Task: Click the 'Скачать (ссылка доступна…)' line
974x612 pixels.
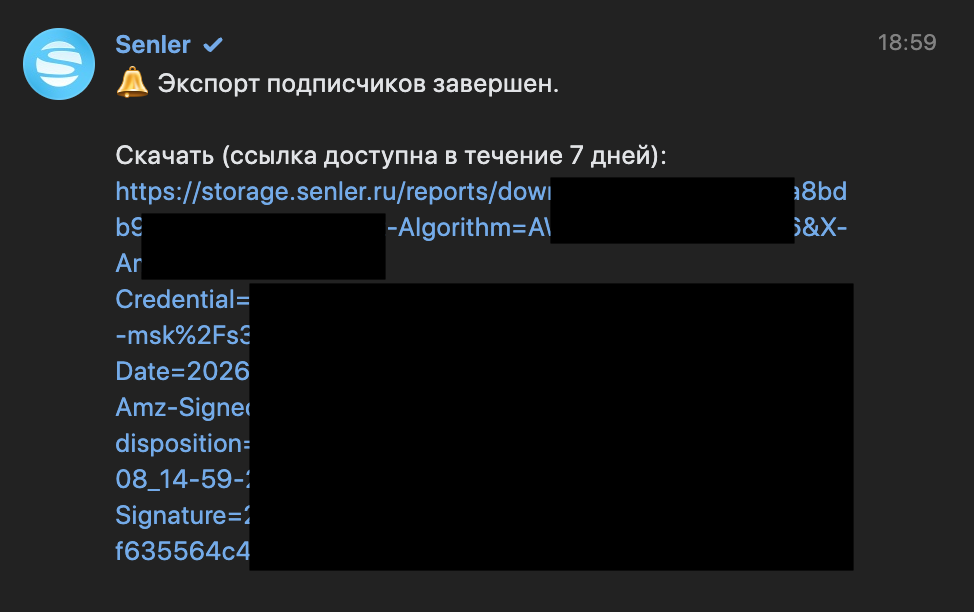Action: click(391, 155)
